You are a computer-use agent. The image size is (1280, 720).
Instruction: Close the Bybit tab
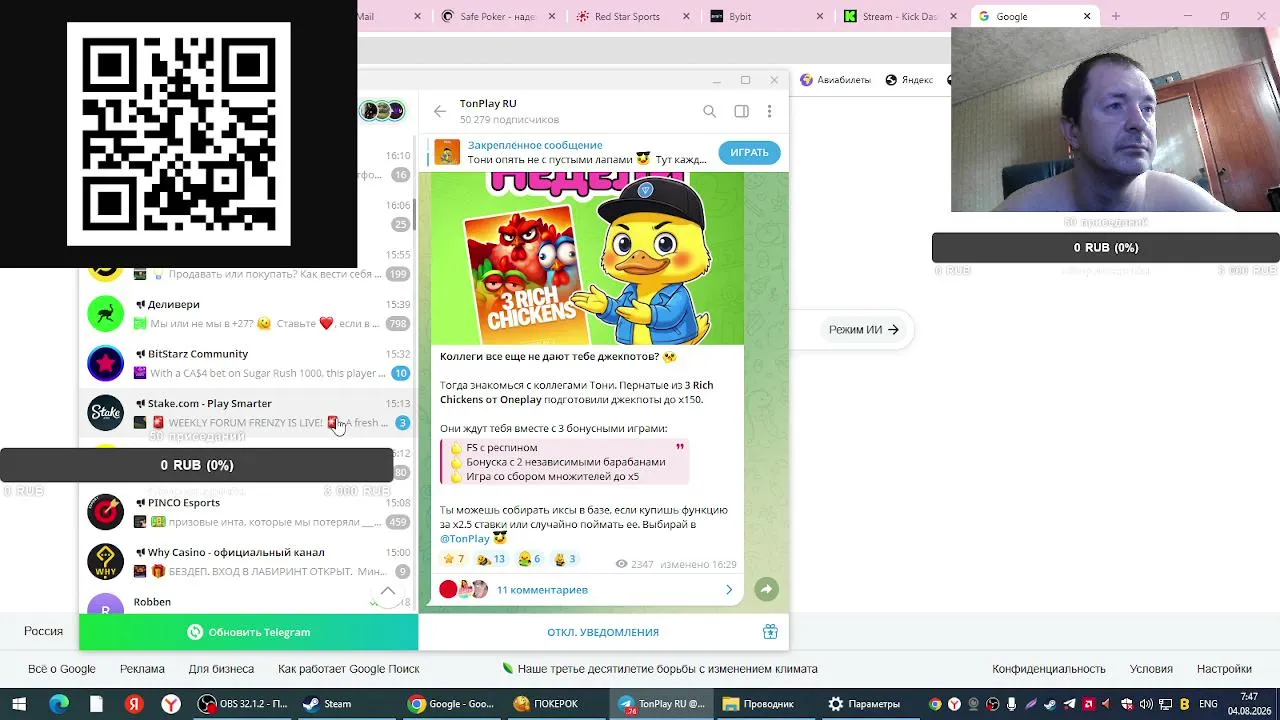820,16
